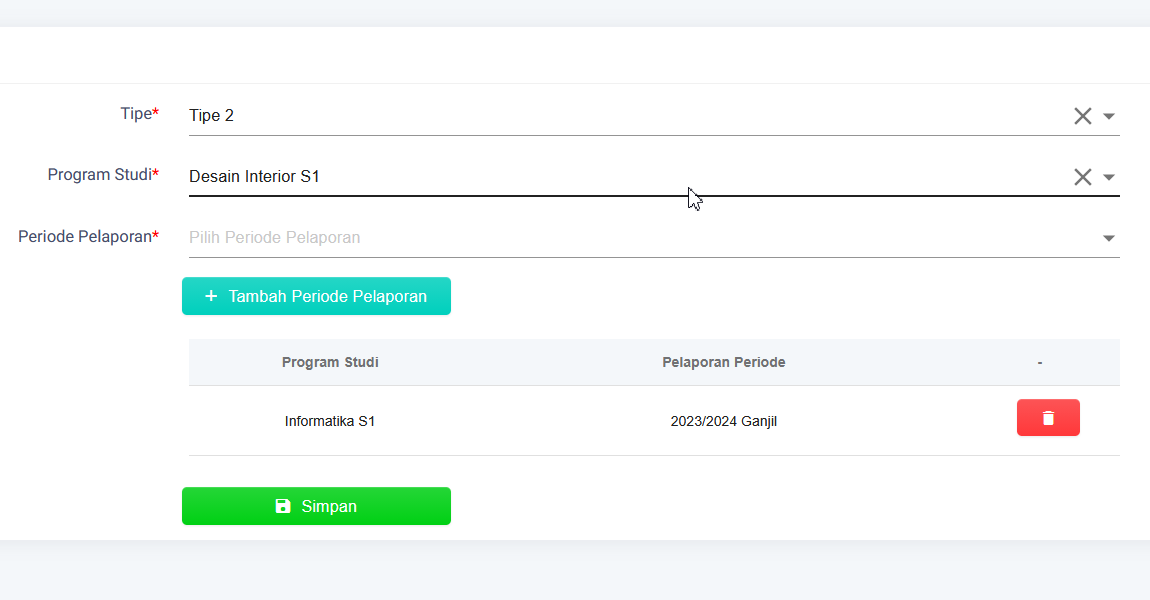Click the Program Studi form label
Image resolution: width=1150 pixels, height=600 pixels.
coord(103,175)
